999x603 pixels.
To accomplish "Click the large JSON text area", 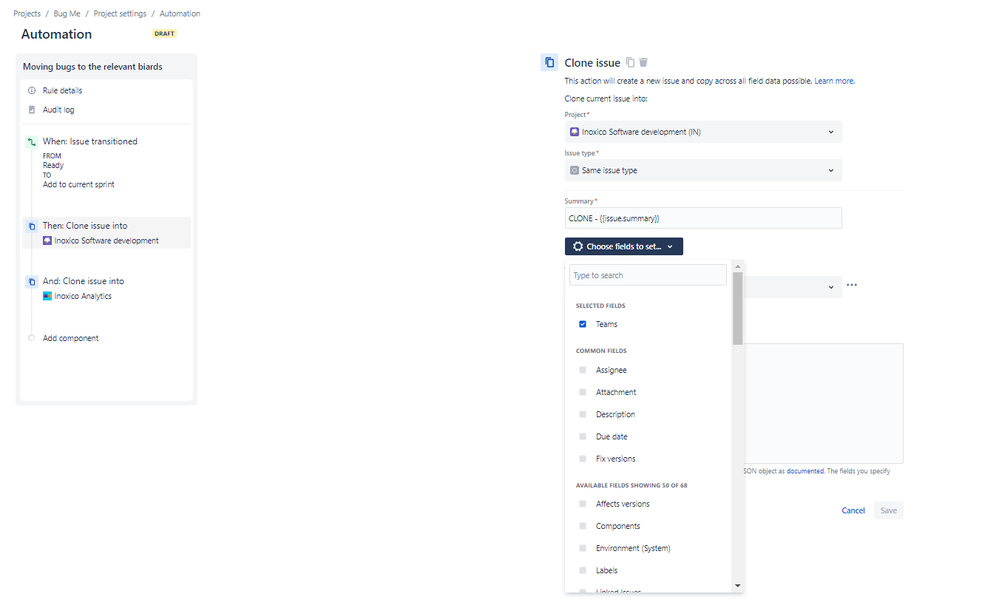I will [823, 403].
